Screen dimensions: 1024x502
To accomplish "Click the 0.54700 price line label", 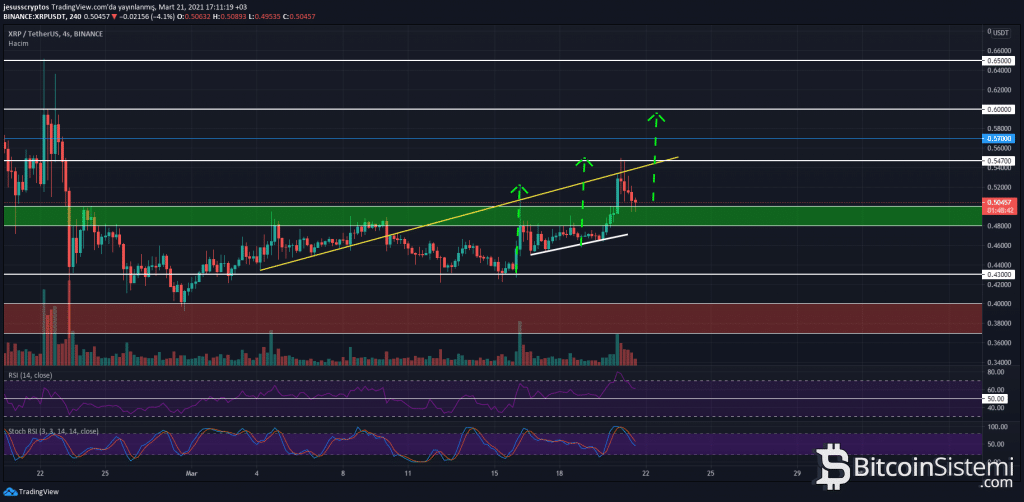I will [998, 161].
